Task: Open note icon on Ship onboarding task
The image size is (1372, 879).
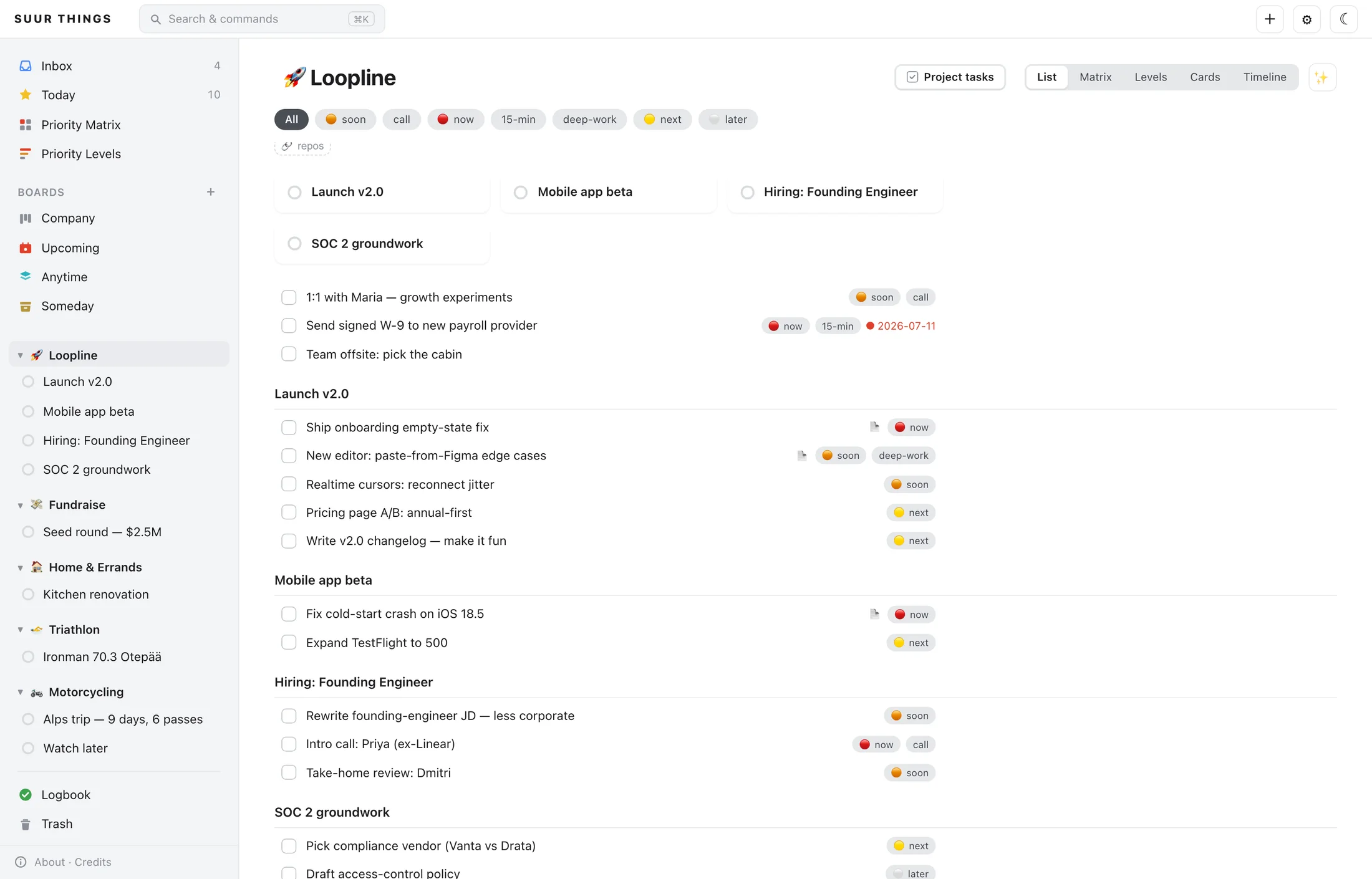Action: pos(874,426)
